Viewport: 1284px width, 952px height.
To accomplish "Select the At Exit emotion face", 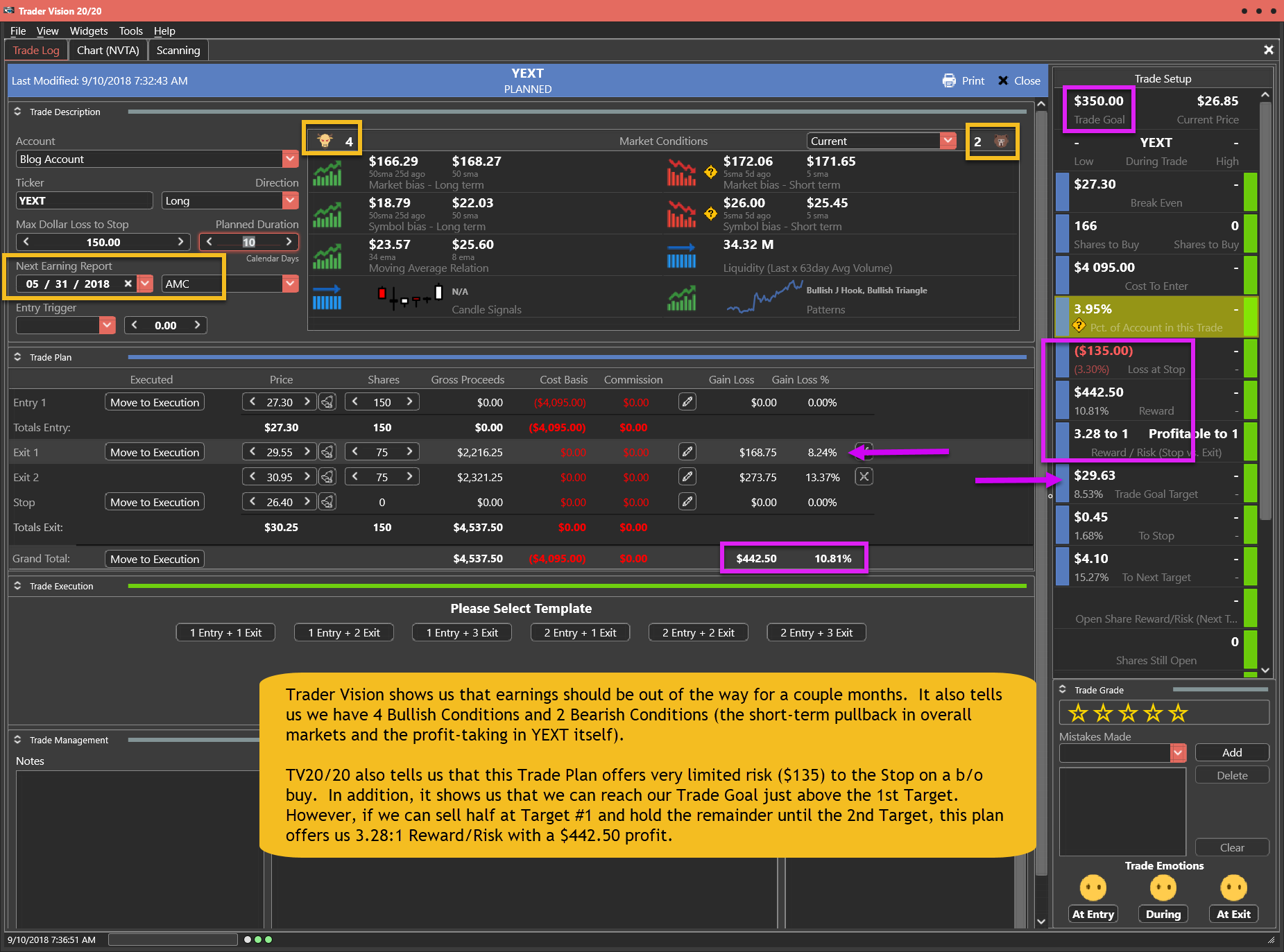I will point(1233,888).
